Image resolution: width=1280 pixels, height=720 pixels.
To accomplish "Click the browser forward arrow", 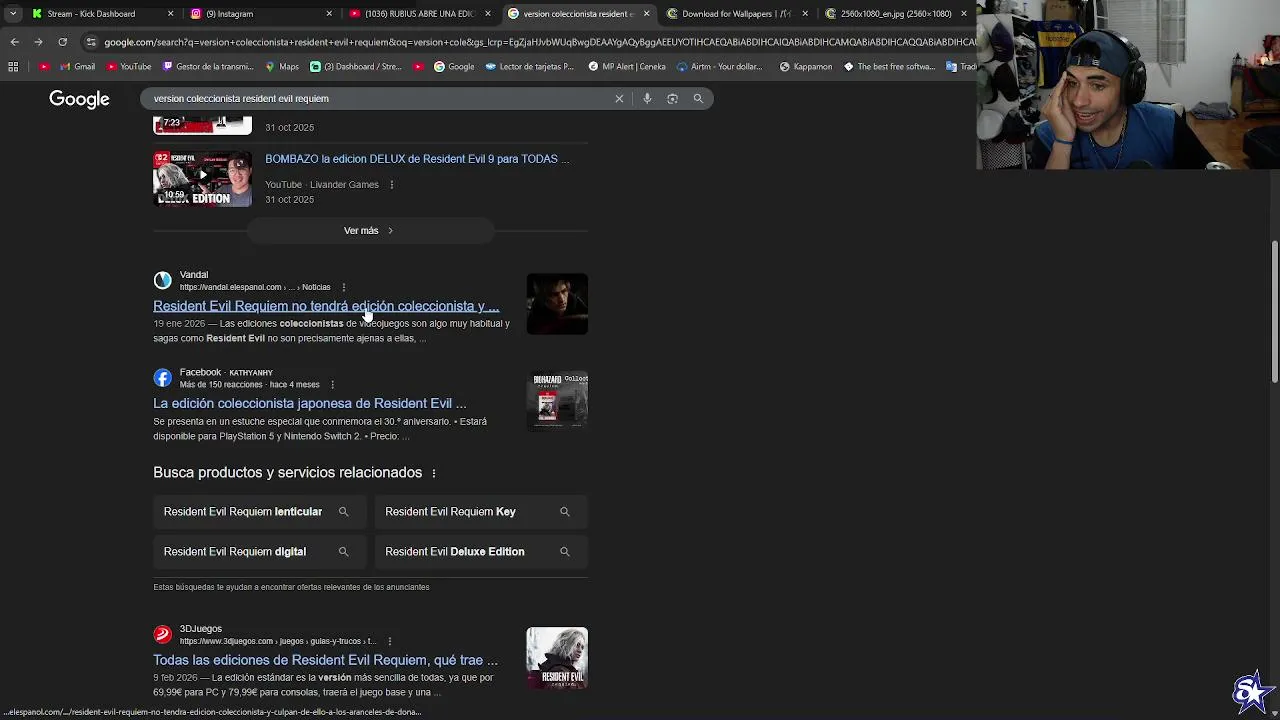I will [x=38, y=42].
